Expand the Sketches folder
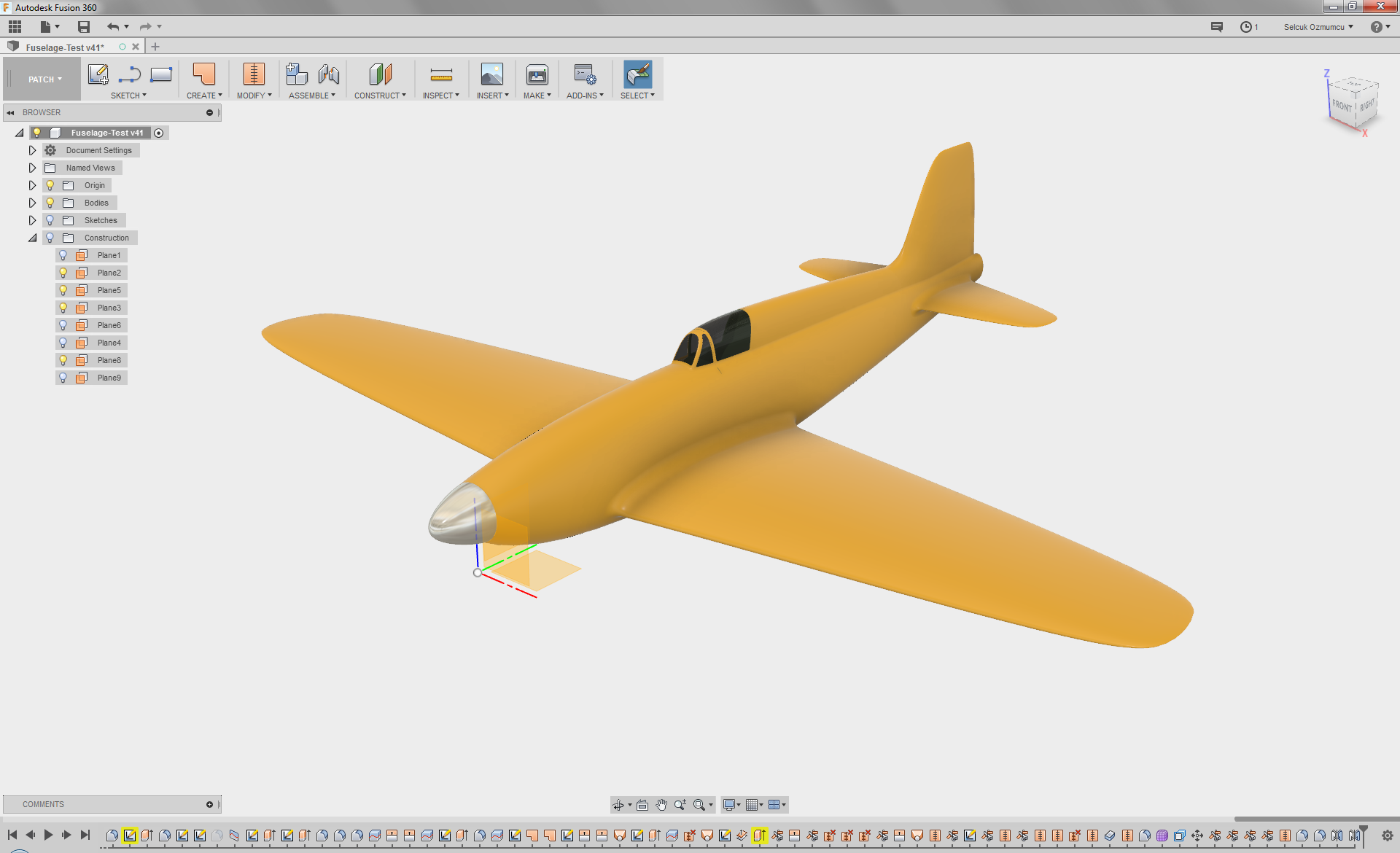 (x=32, y=220)
